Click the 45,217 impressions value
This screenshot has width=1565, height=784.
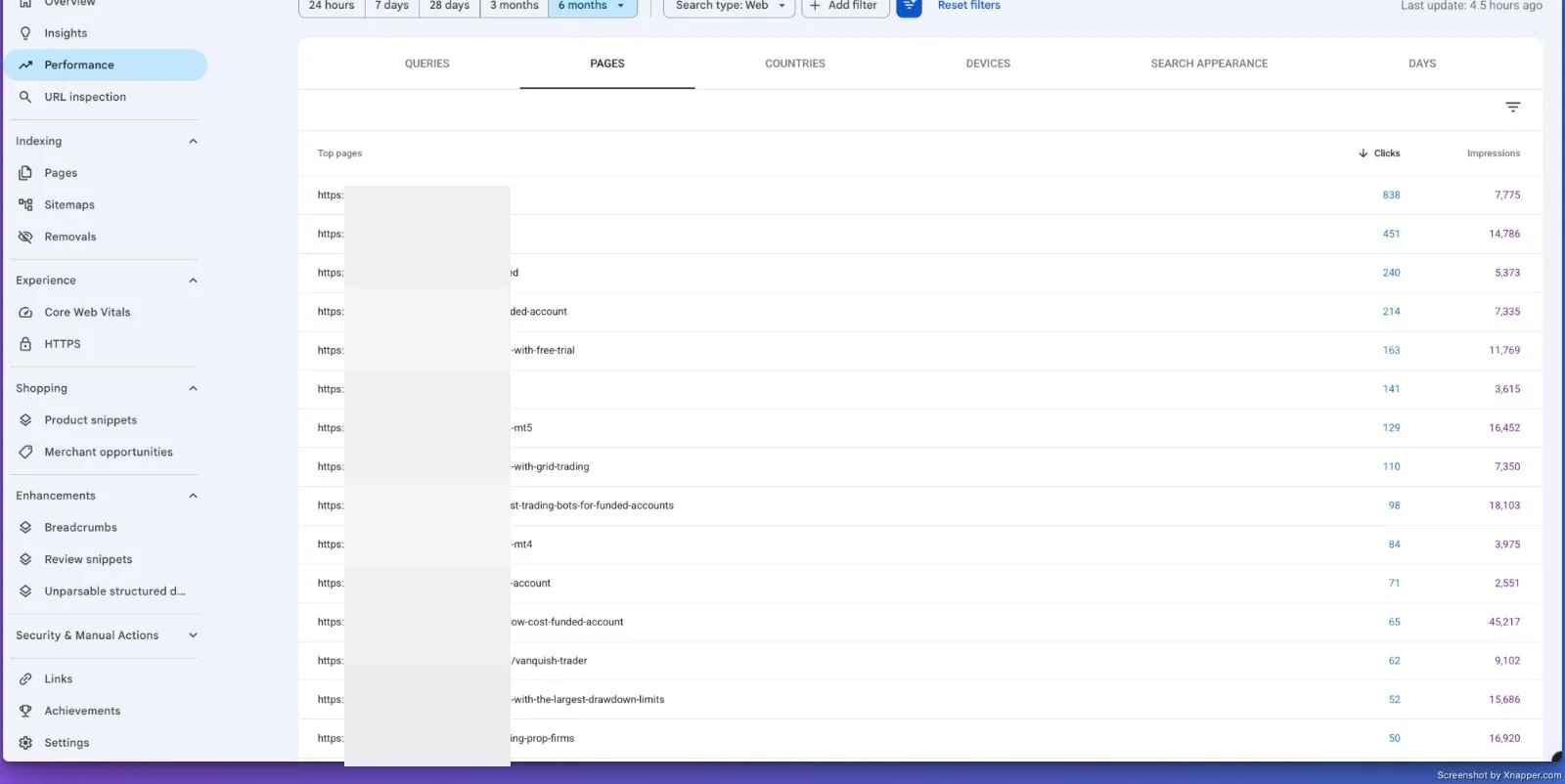(1504, 622)
